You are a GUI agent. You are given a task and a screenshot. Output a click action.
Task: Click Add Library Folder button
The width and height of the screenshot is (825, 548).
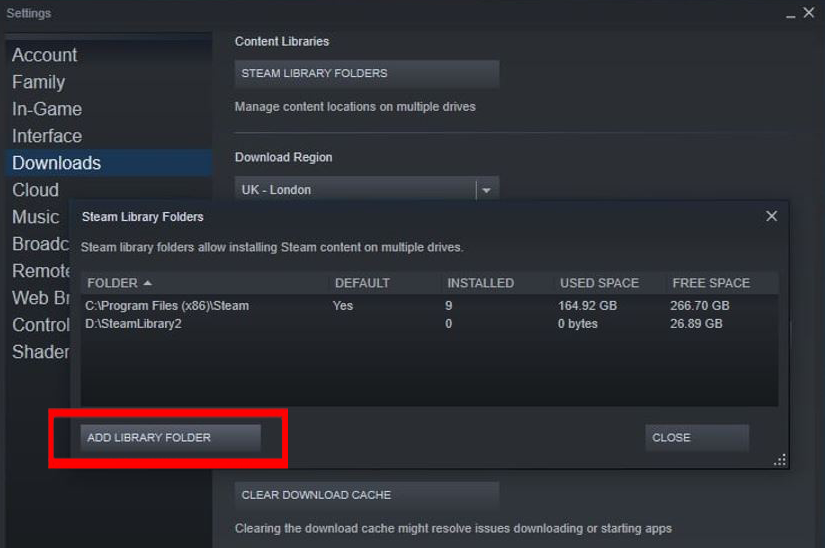pos(170,438)
